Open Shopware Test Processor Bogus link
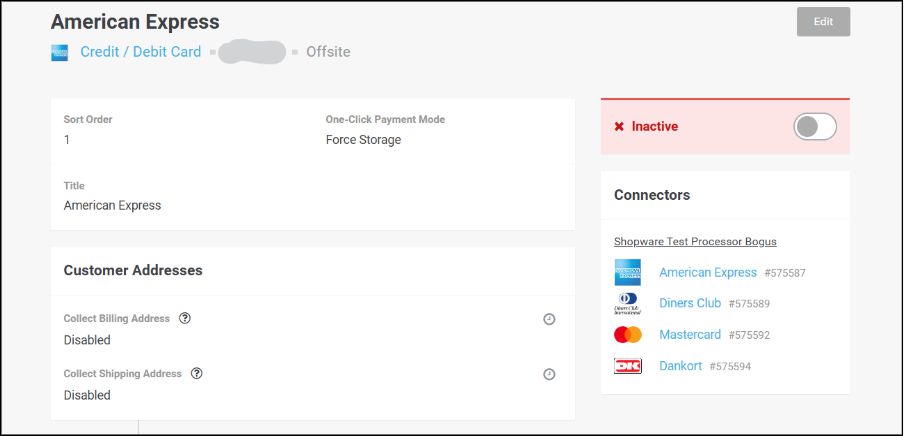The height and width of the screenshot is (436, 904). [695, 241]
